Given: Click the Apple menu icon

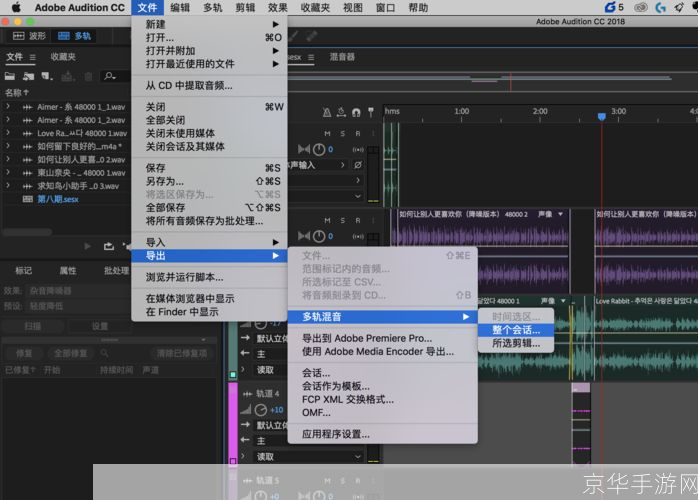Looking at the screenshot, I should click(14, 7).
